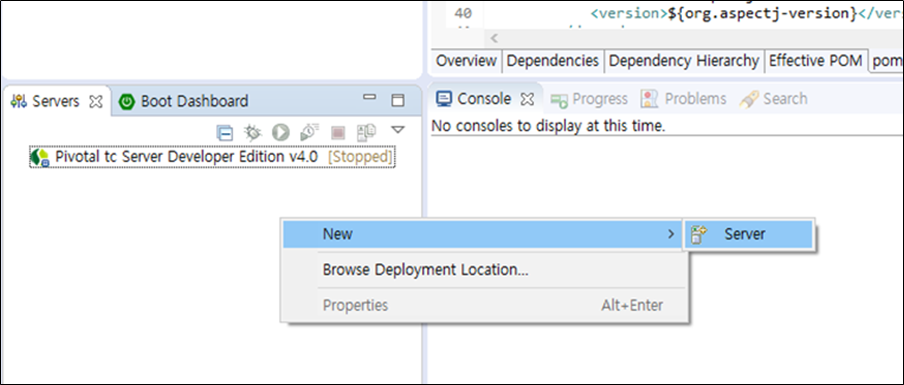The height and width of the screenshot is (385, 904).
Task: Collapse all servers in Servers view
Action: (224, 133)
